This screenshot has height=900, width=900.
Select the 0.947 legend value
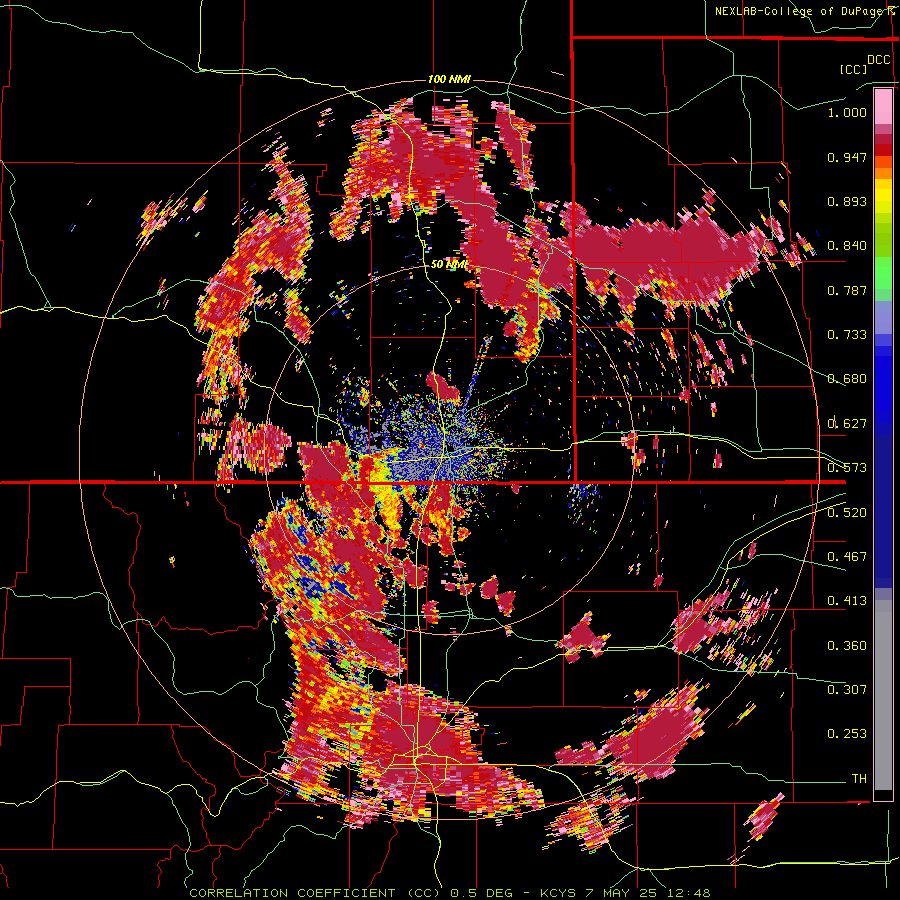click(x=847, y=157)
